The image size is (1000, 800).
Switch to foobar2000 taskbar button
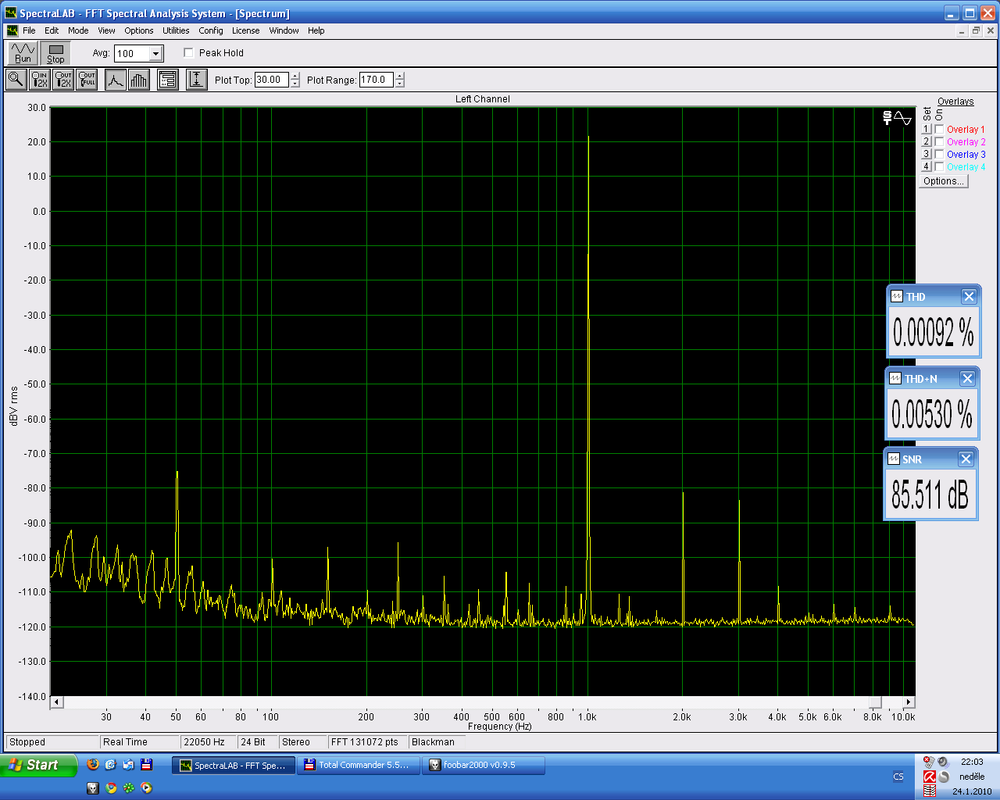point(483,765)
